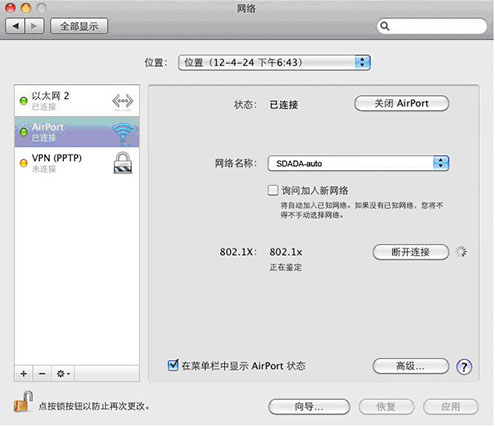Uncheck 在菜单栏中显示 AirPort 状态
This screenshot has width=495, height=427.
tap(173, 365)
